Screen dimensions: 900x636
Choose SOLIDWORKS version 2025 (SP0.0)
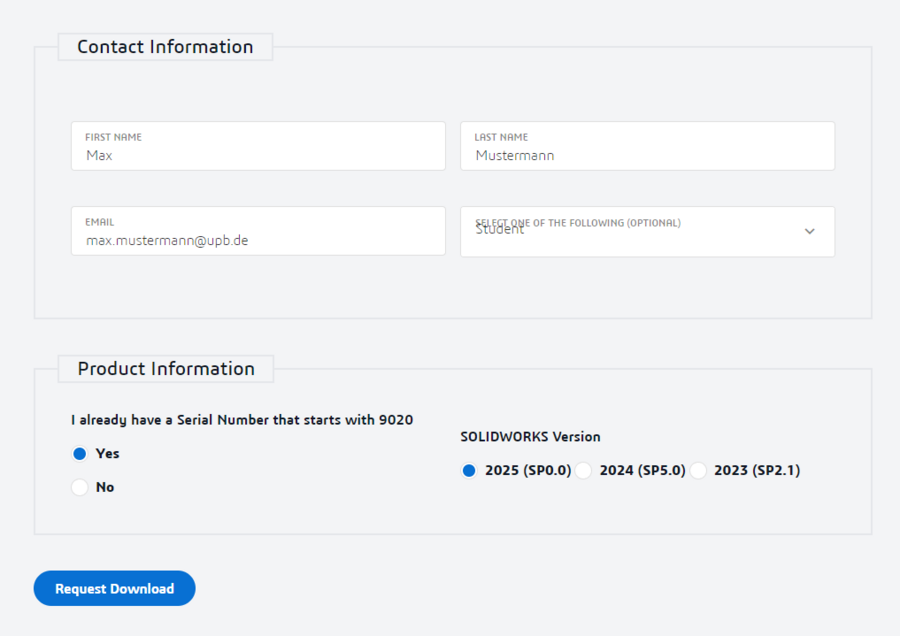pos(468,470)
